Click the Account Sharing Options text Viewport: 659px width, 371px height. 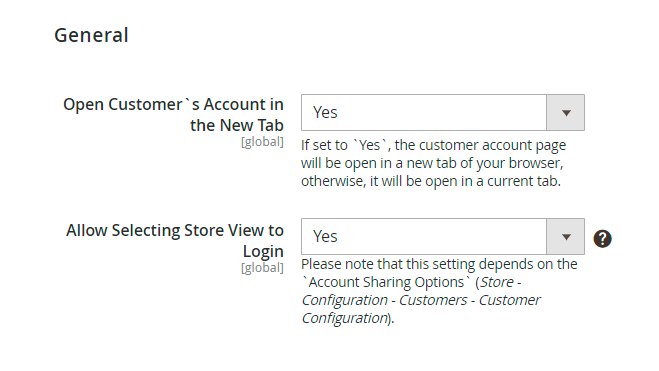[x=385, y=282]
